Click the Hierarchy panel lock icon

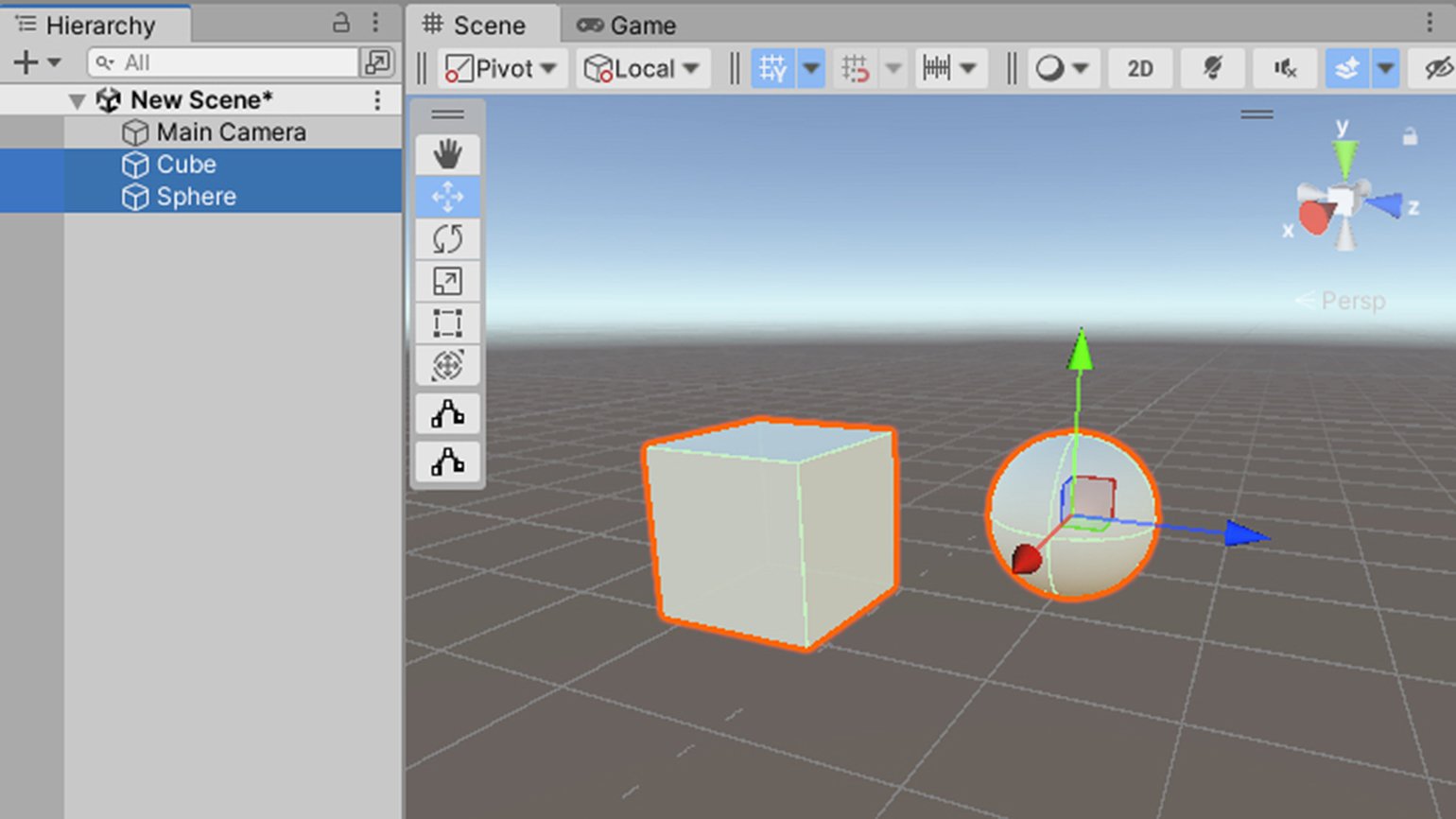tap(341, 24)
